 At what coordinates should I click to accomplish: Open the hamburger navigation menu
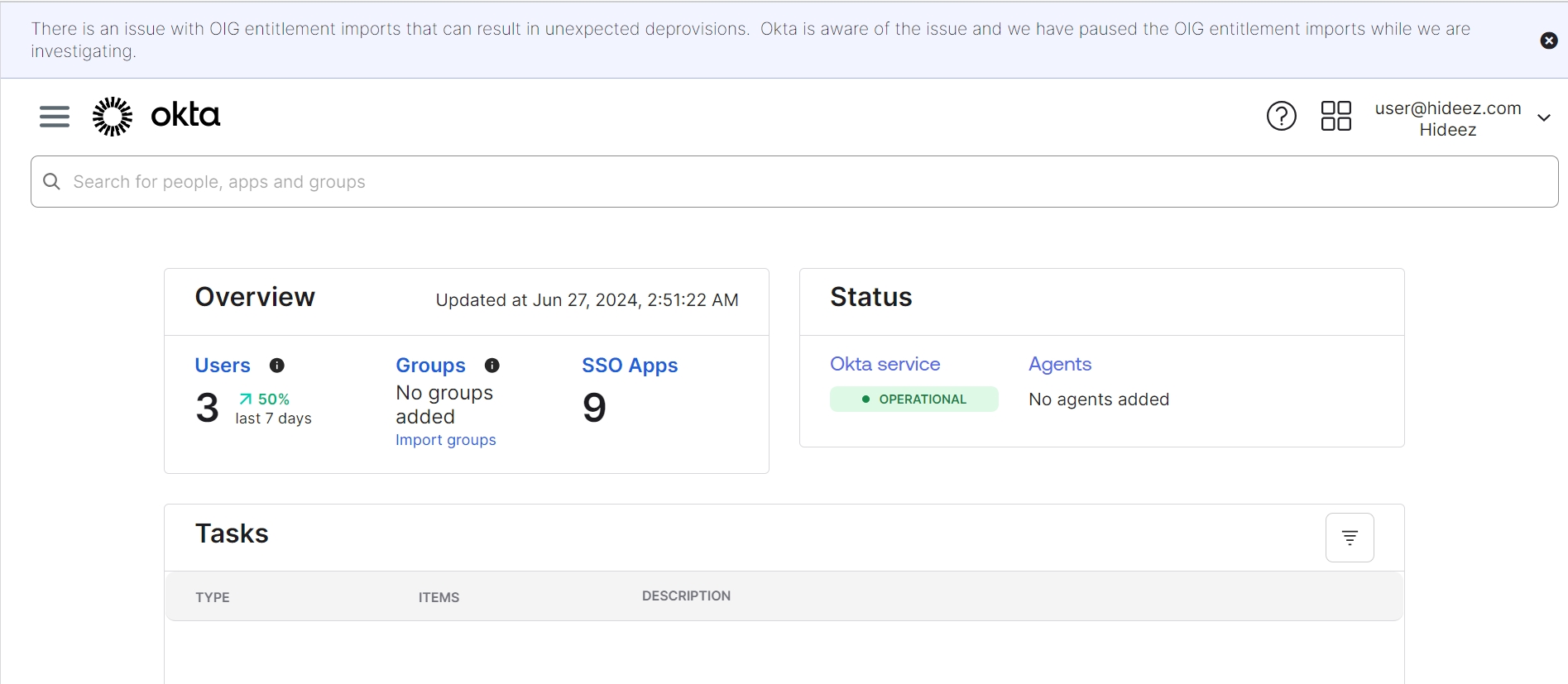point(55,117)
